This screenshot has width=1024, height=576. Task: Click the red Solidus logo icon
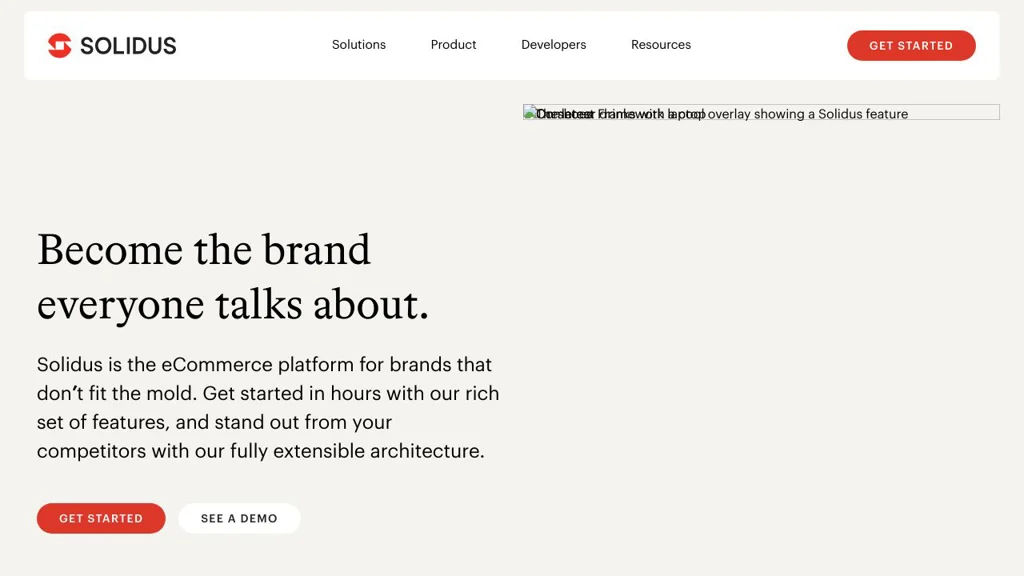coord(59,45)
